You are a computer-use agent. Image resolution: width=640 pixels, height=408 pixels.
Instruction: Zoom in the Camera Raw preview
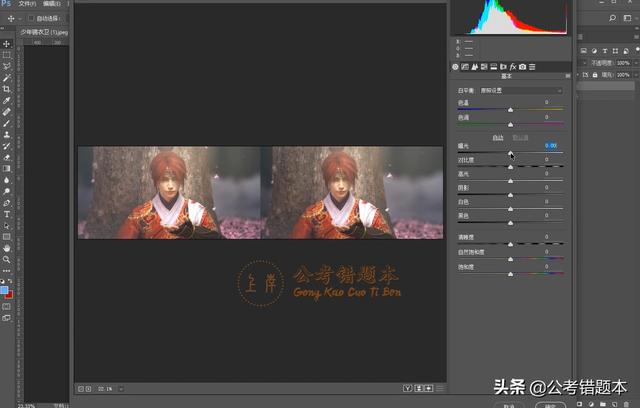88,389
